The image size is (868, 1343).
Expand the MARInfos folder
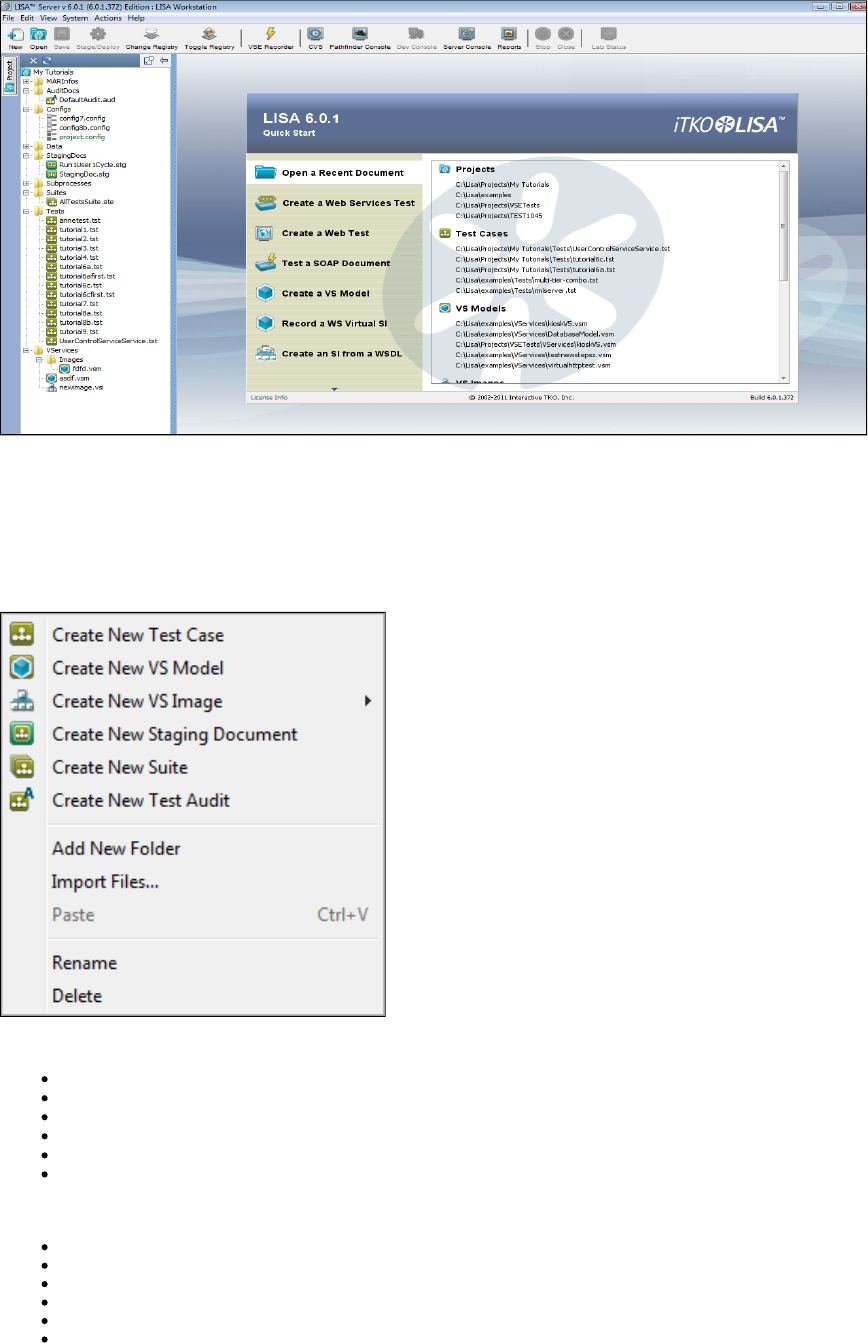point(25,81)
